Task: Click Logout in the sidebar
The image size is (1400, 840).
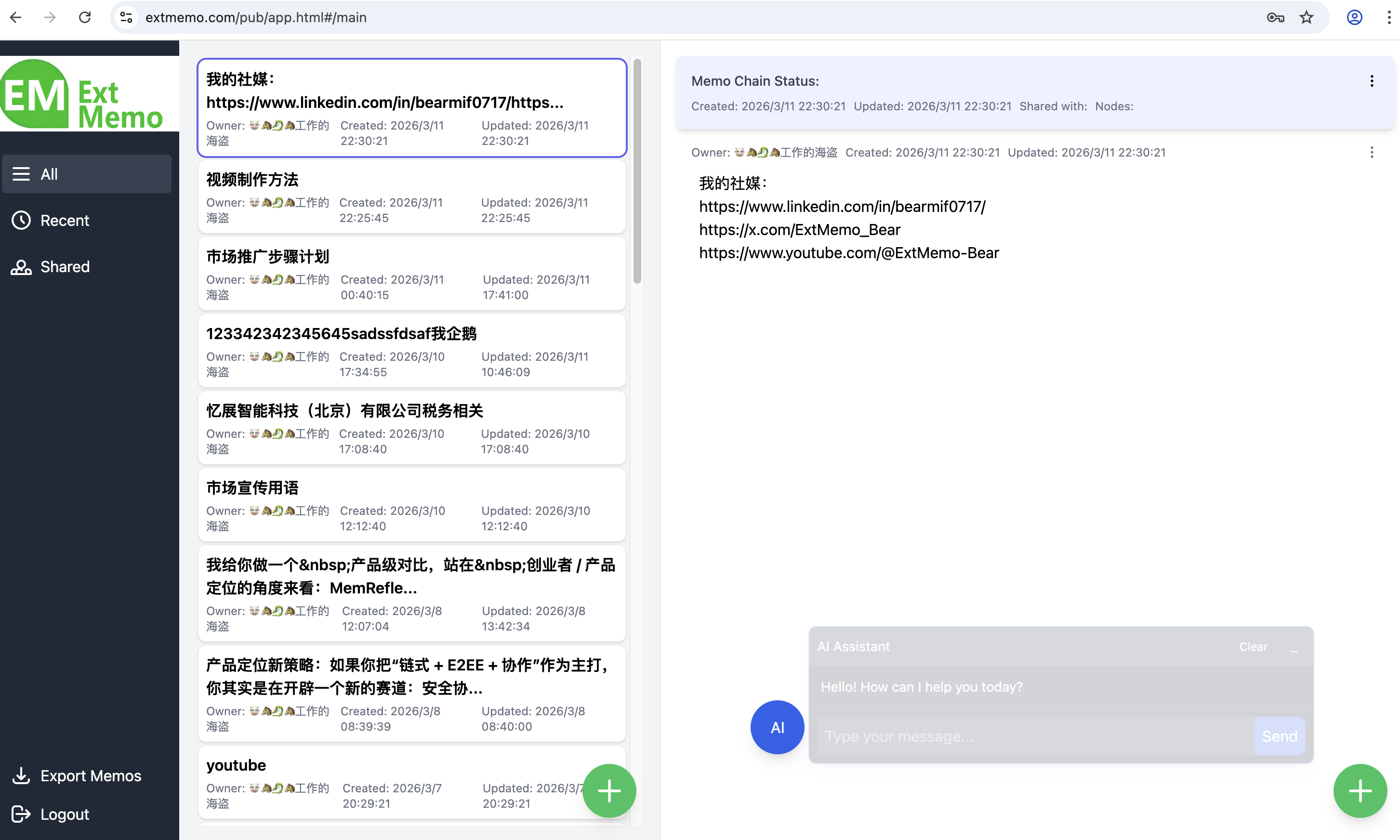Action: tap(65, 814)
